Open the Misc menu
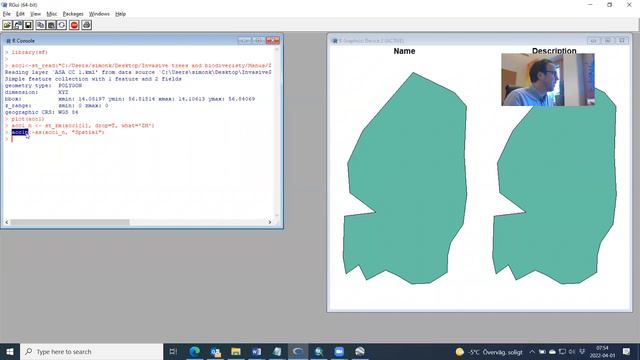This screenshot has width=640, height=360. click(52, 14)
